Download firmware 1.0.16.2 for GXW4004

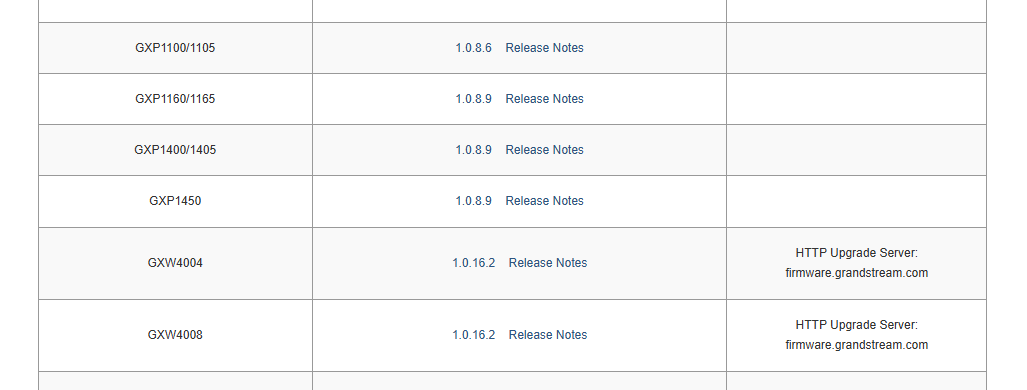474,263
